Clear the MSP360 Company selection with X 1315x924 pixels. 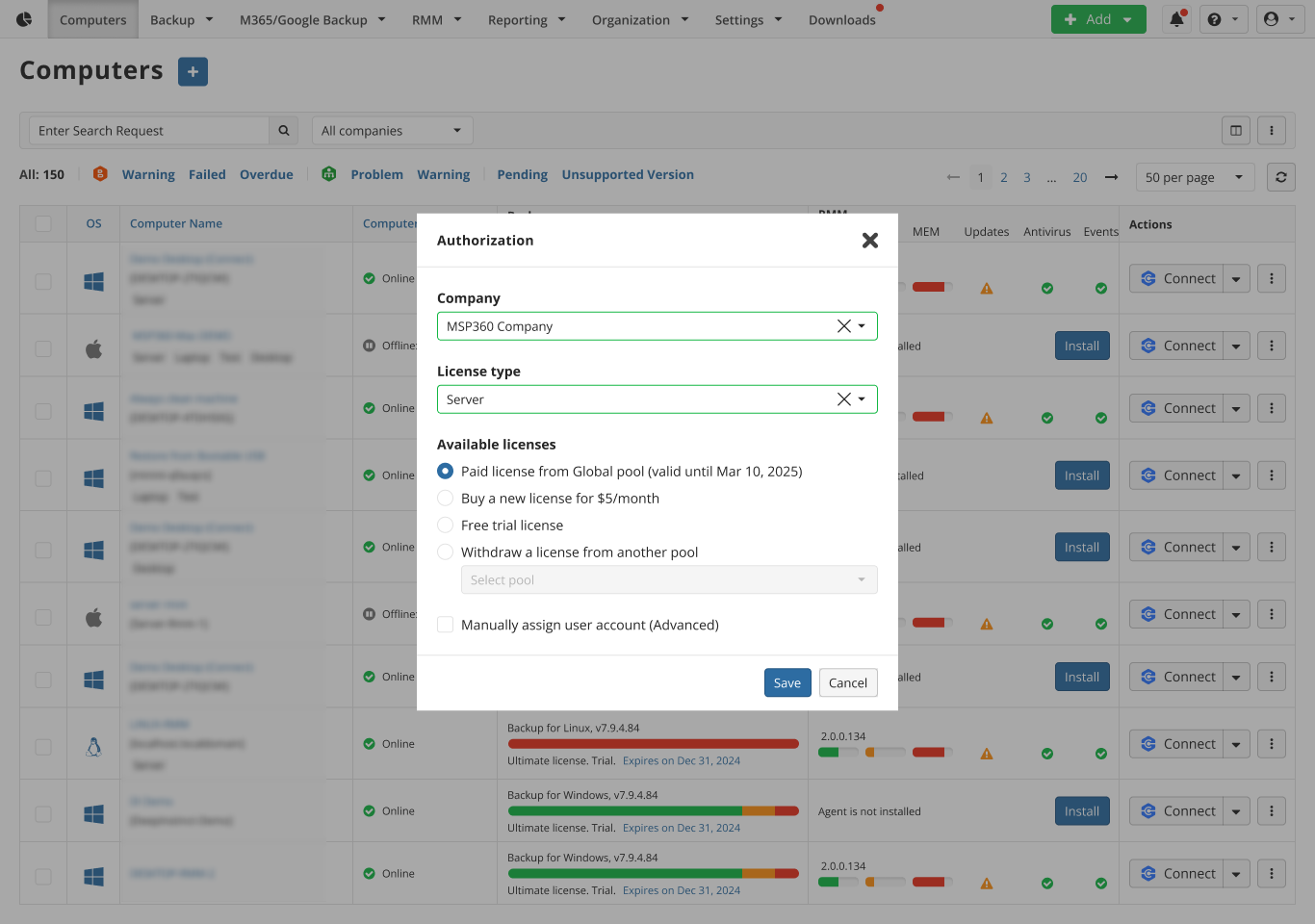click(x=843, y=326)
